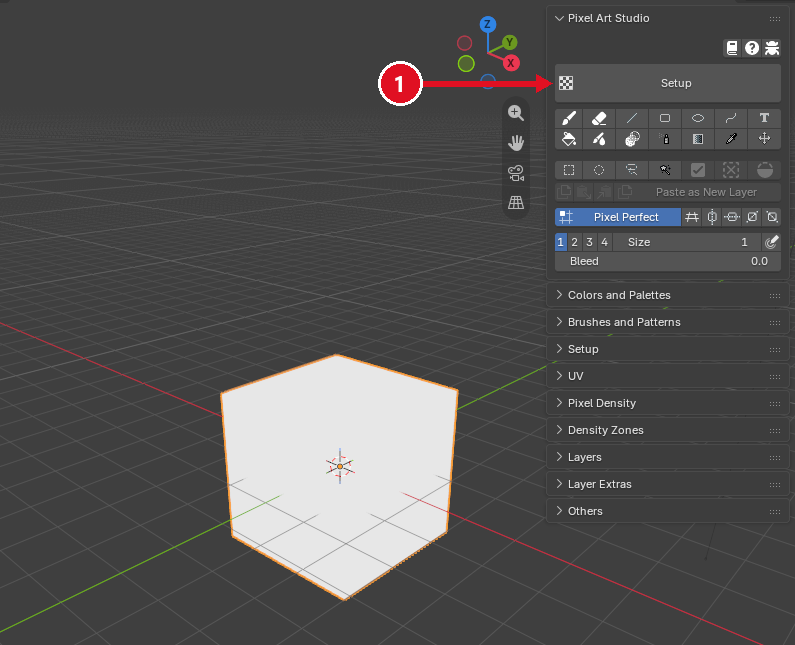Click the Z axis on the gizmo
The height and width of the screenshot is (645, 795).
tap(488, 24)
